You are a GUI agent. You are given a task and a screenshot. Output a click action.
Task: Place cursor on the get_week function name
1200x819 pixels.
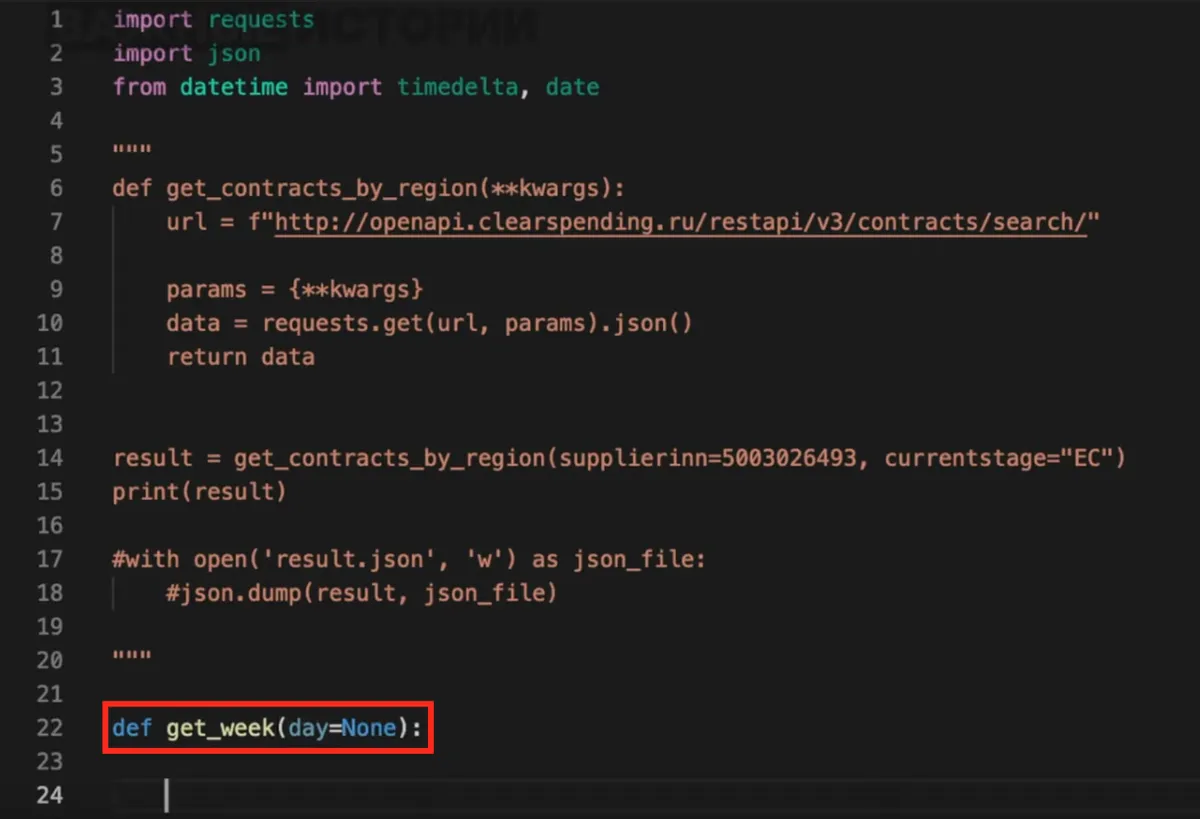coord(220,727)
